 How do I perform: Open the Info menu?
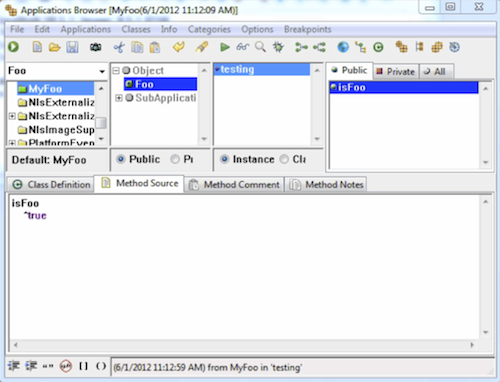(x=169, y=29)
